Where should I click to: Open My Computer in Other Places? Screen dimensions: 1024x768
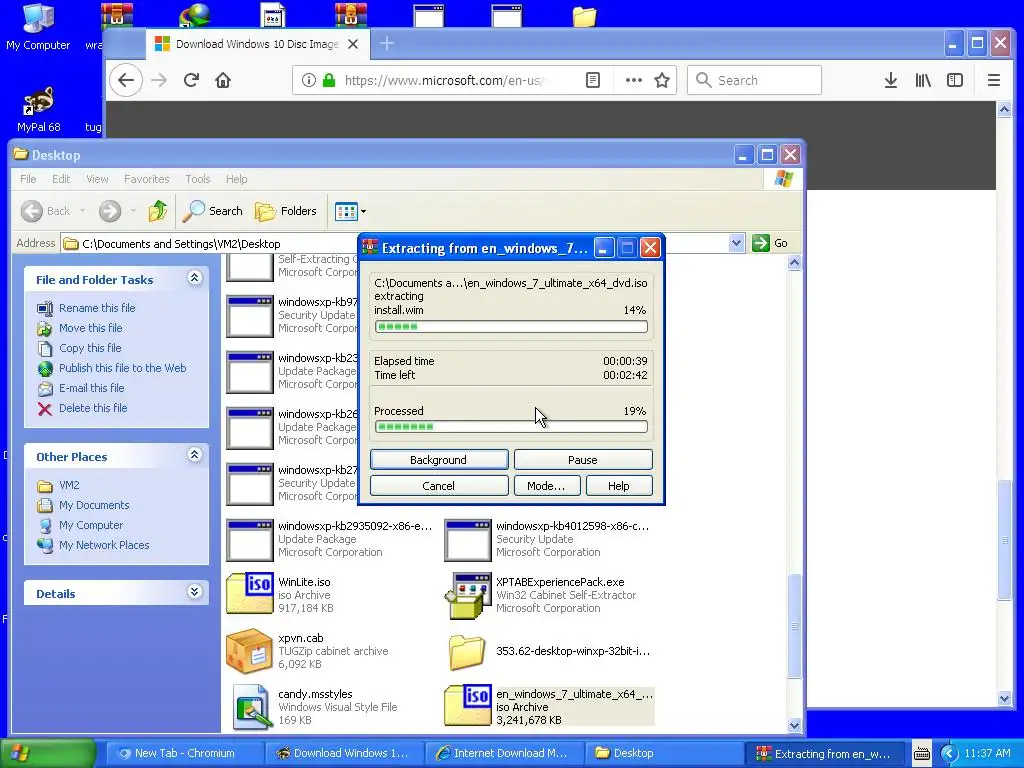[91, 525]
